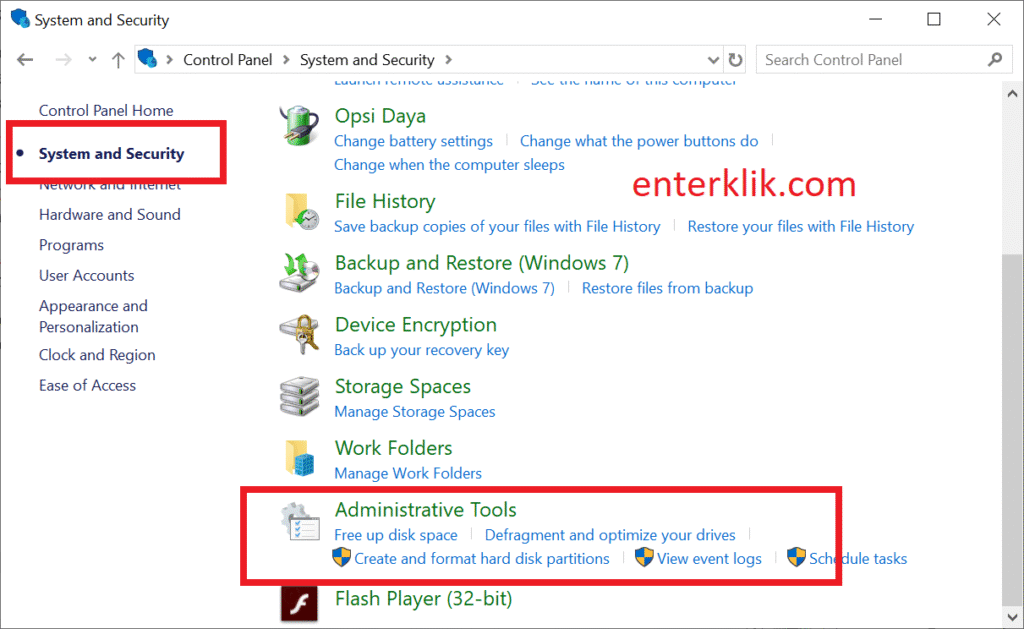This screenshot has height=629, width=1024.
Task: Open the recent locations dropdown arrow
Action: (x=93, y=60)
